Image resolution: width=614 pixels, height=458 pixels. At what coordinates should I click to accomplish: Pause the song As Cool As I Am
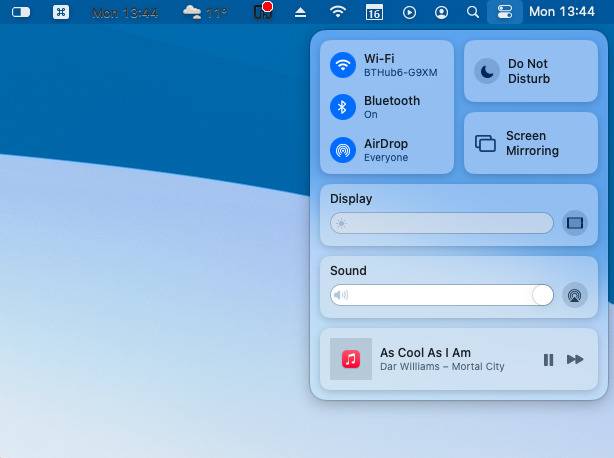548,360
